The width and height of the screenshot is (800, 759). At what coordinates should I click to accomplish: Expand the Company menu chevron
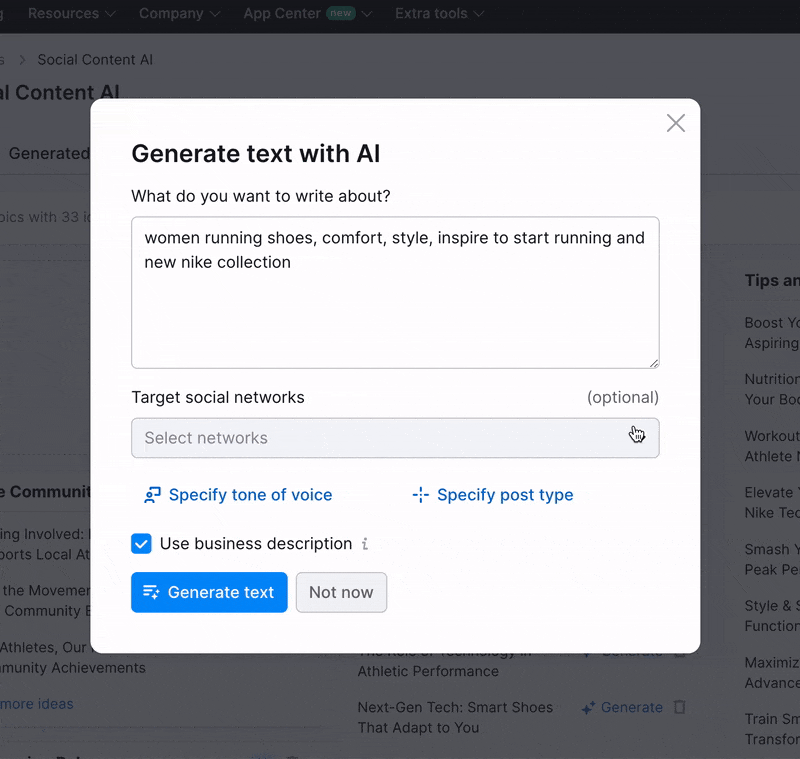point(212,14)
